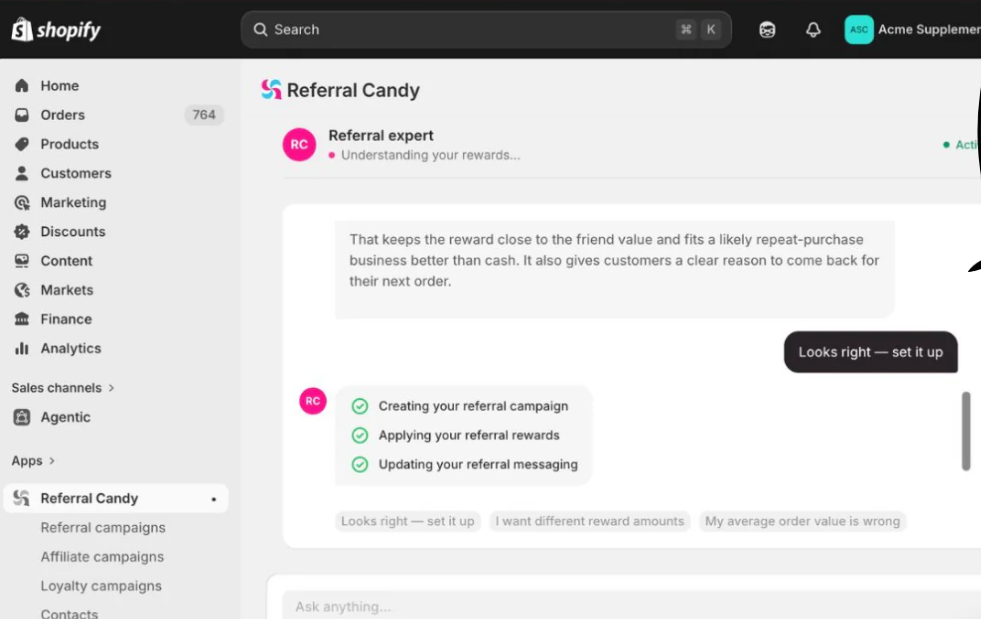Click the 'Referral expert' title

381,135
